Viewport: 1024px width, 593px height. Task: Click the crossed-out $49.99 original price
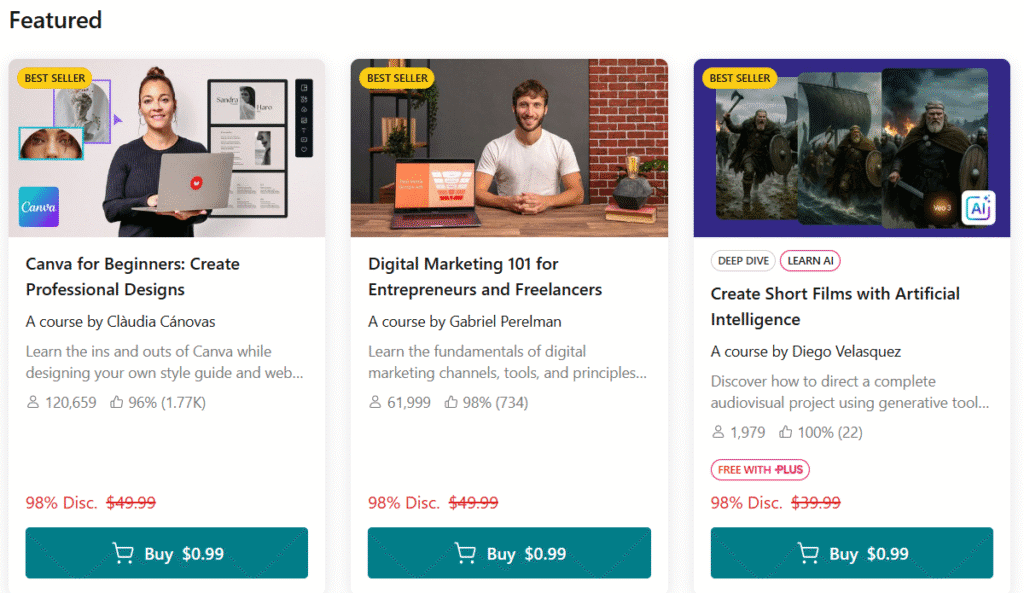pos(131,503)
